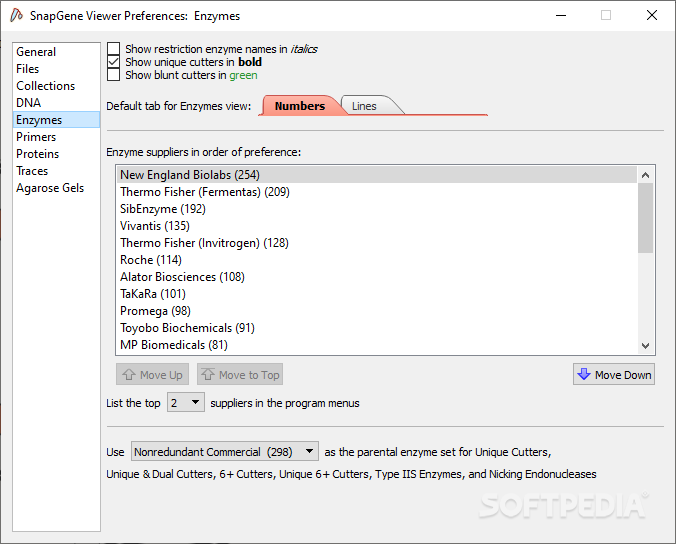The image size is (676, 544).
Task: Open the Files preferences section
Action: pos(56,69)
